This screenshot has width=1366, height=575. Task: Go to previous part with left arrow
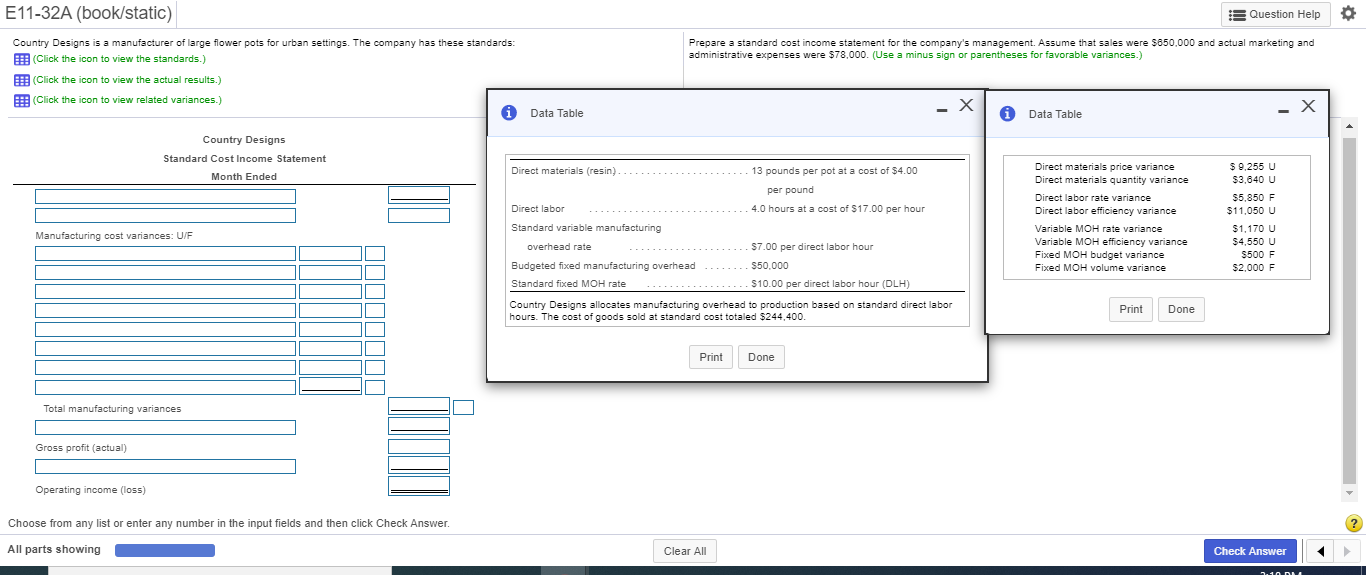tap(1321, 551)
